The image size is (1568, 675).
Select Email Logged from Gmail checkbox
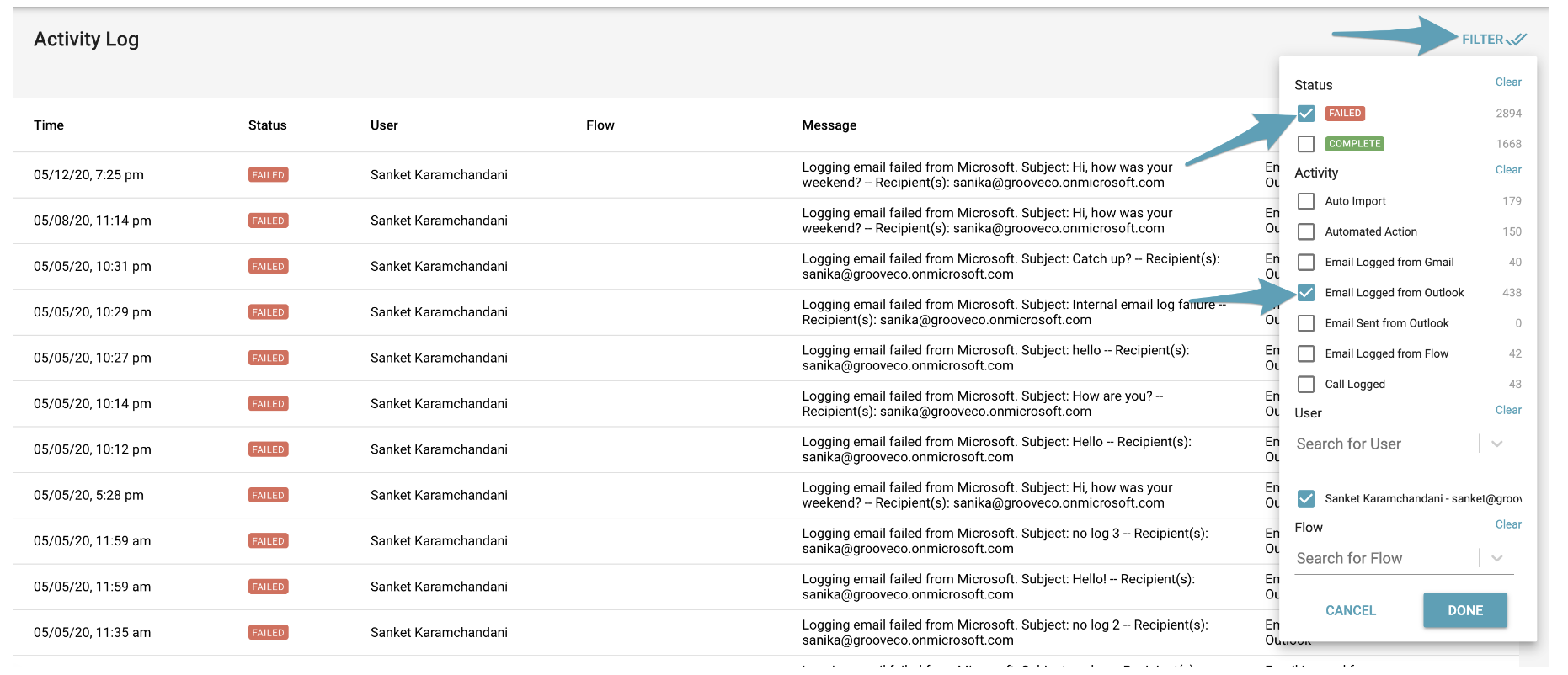pyautogui.click(x=1306, y=262)
